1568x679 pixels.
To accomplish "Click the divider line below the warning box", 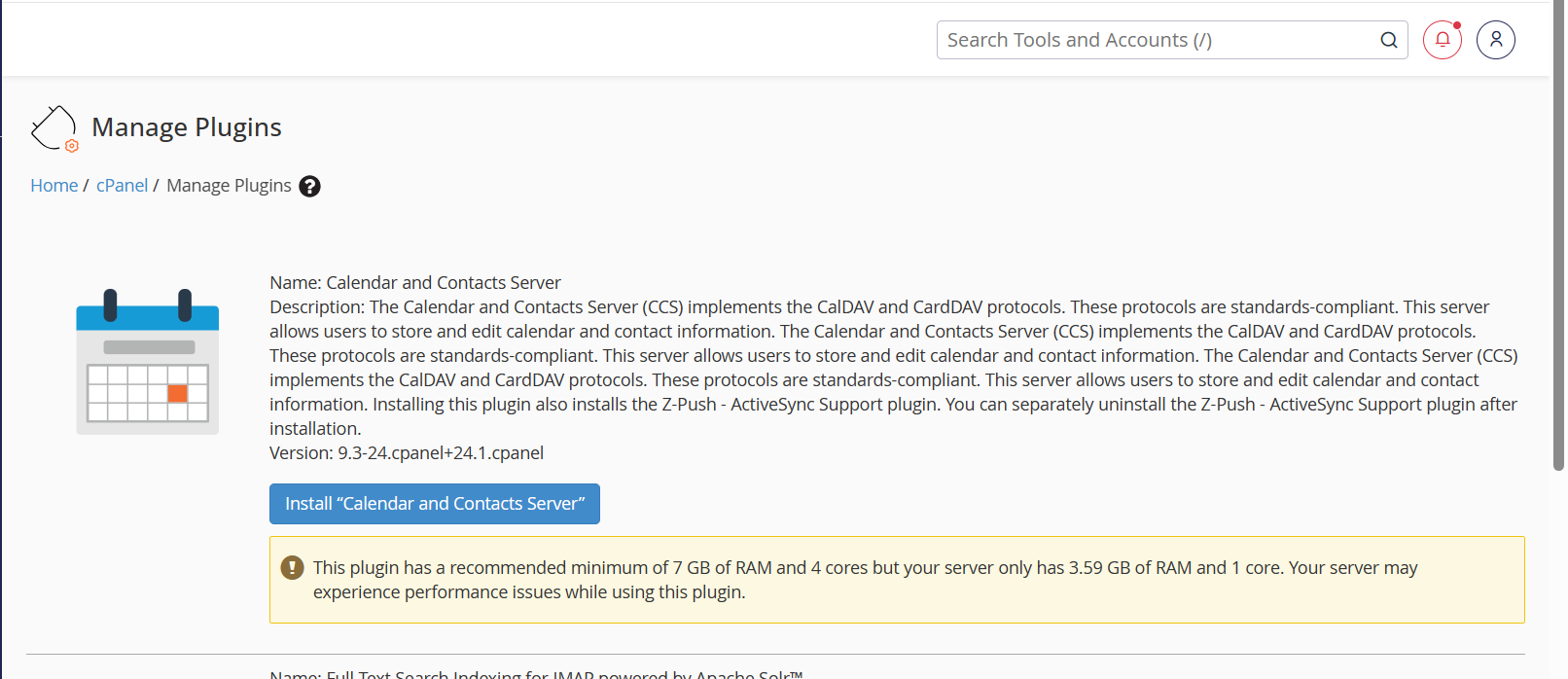I will point(775,654).
